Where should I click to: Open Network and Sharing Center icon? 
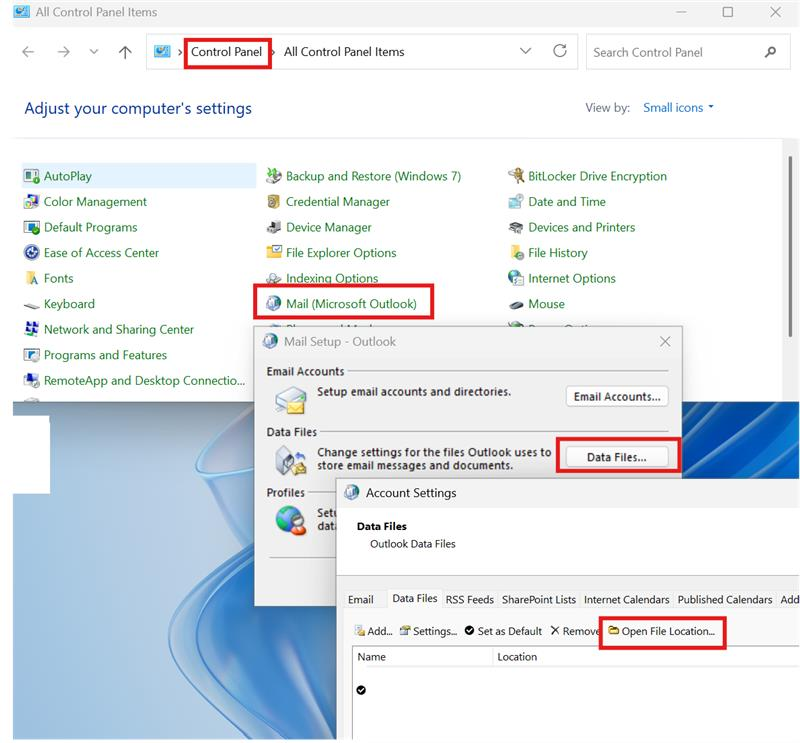(x=32, y=329)
